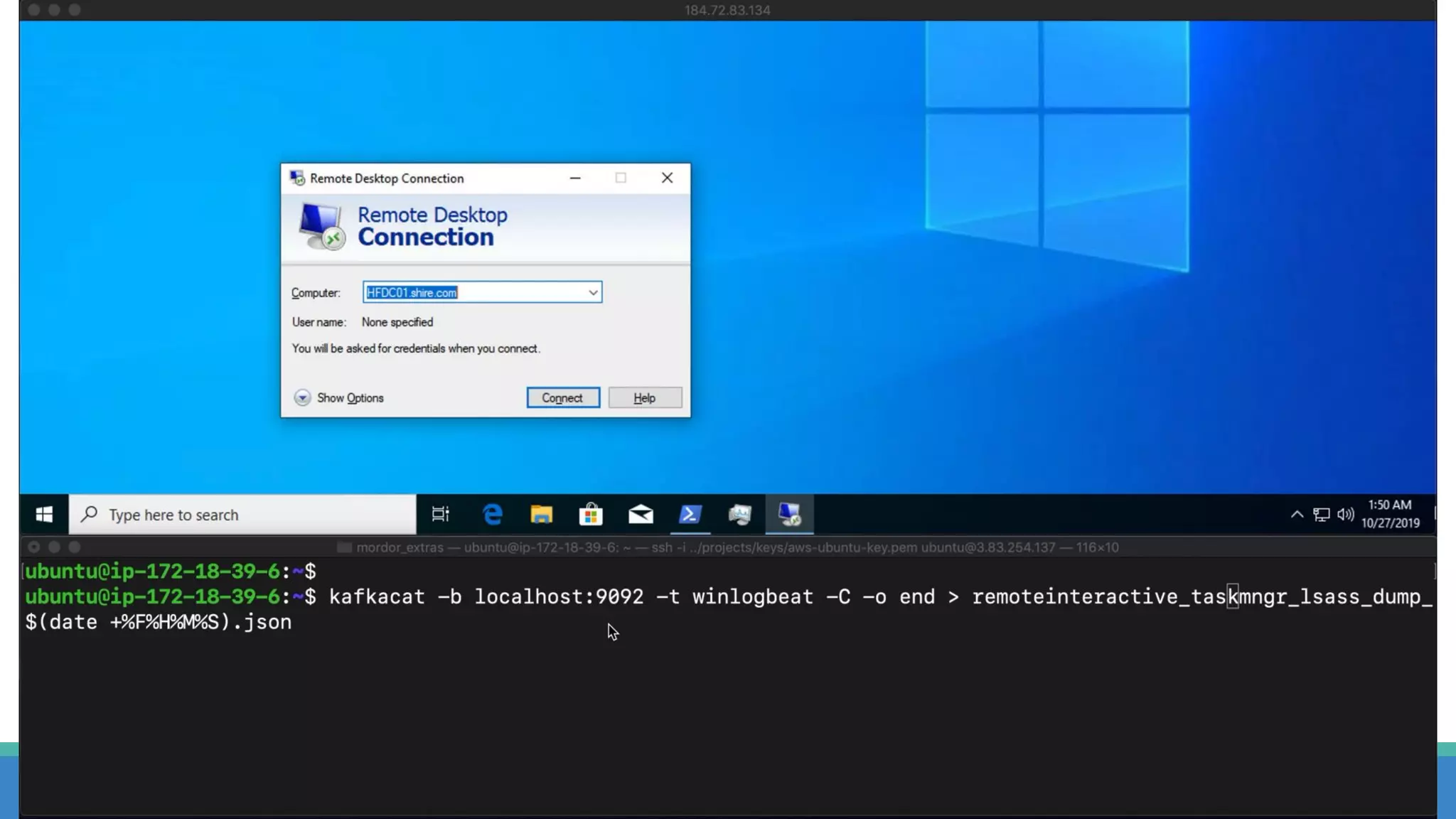Click the Type here to search box

[x=242, y=514]
